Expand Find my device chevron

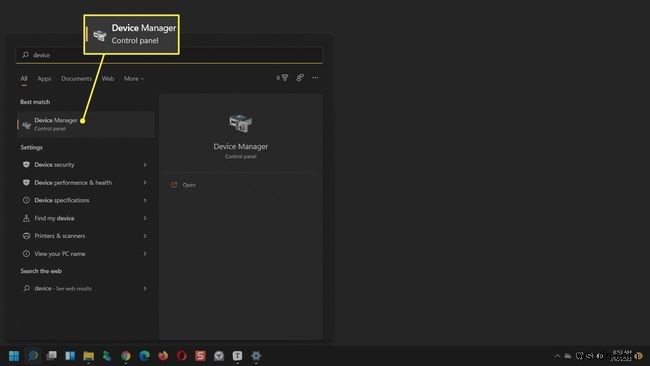click(145, 218)
